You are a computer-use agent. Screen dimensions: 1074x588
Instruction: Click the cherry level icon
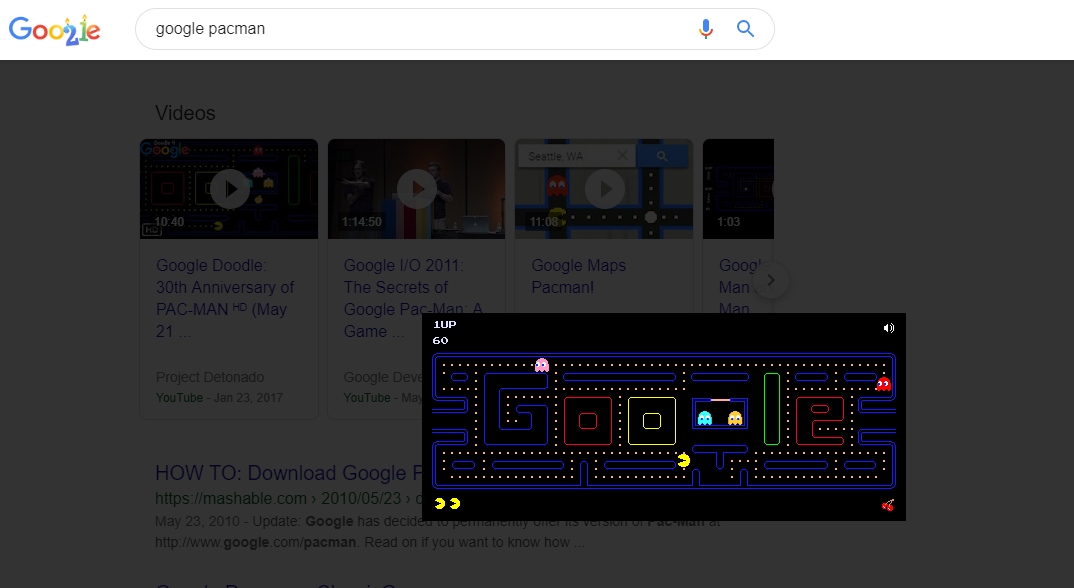pos(888,506)
